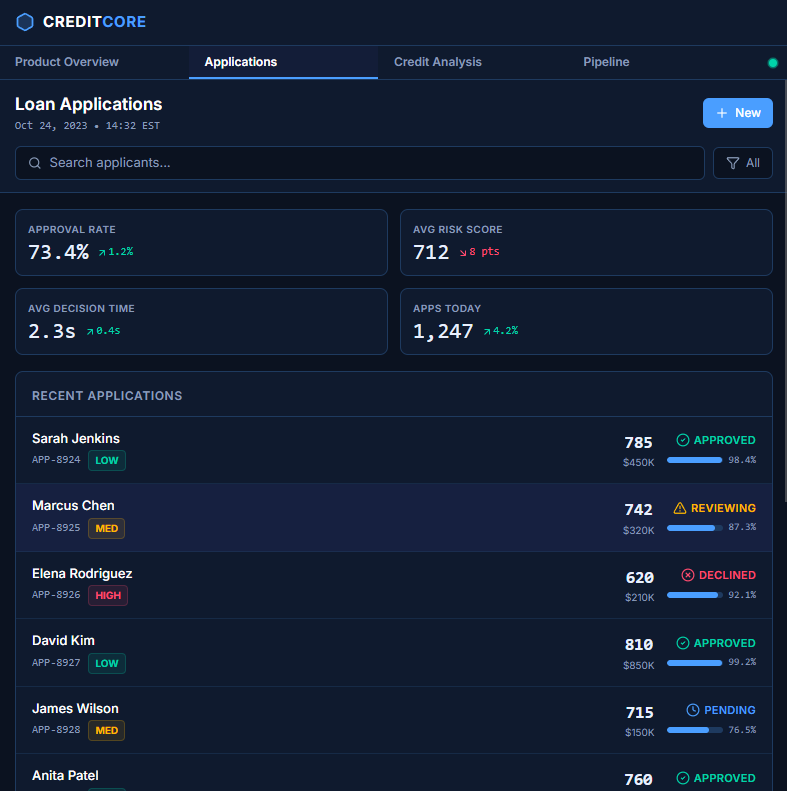
Task: Switch to the Product Overview tab
Action: point(67,62)
